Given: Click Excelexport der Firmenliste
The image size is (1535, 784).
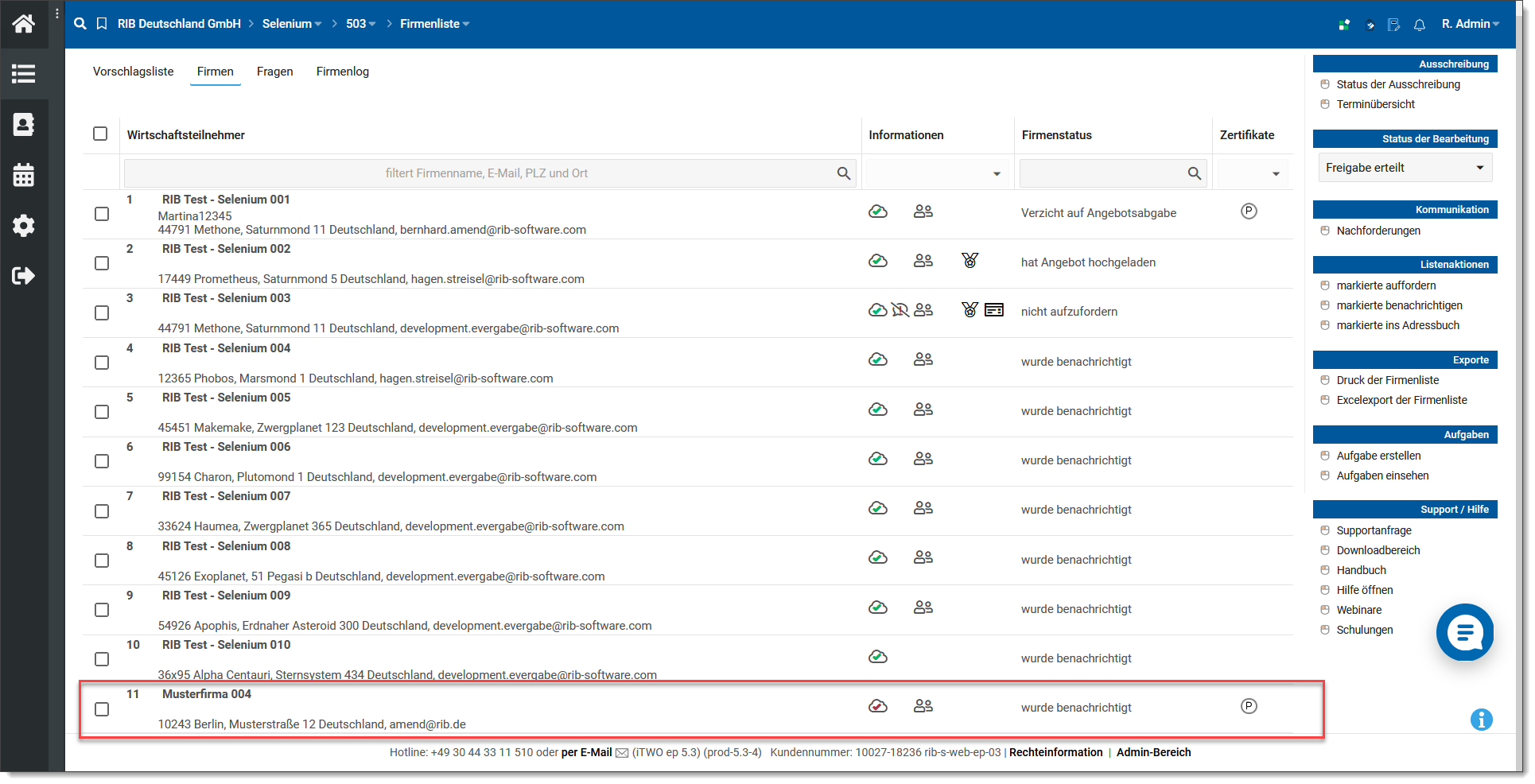Looking at the screenshot, I should 1402,400.
